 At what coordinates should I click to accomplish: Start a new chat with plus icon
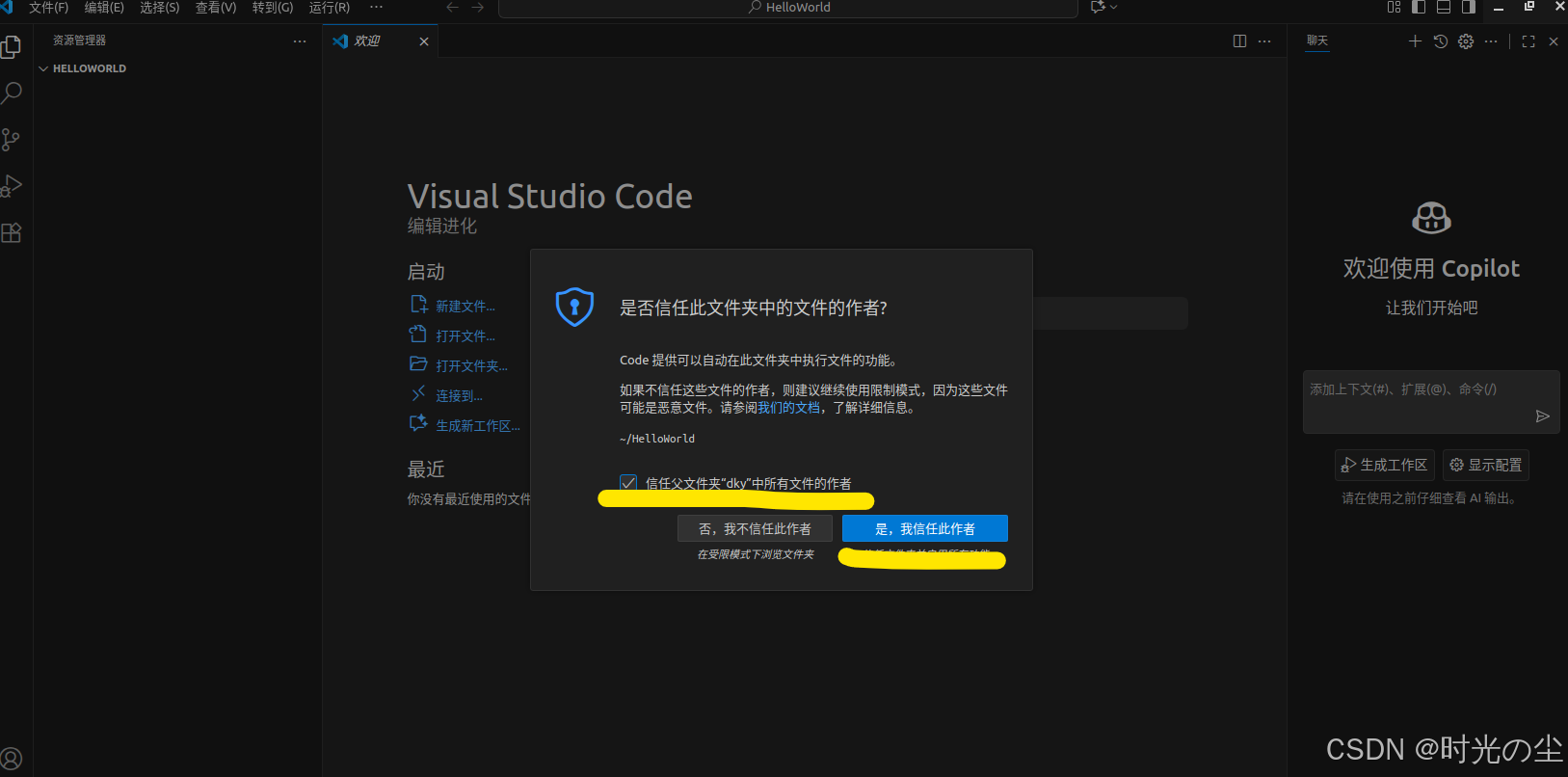coord(1415,40)
